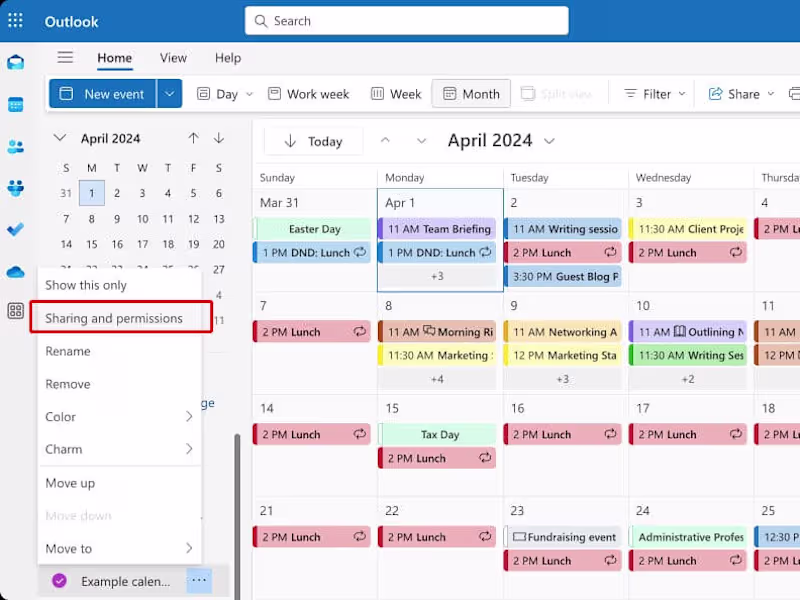The height and width of the screenshot is (600, 800).
Task: Open 11 AM Networking event
Action: tap(563, 332)
